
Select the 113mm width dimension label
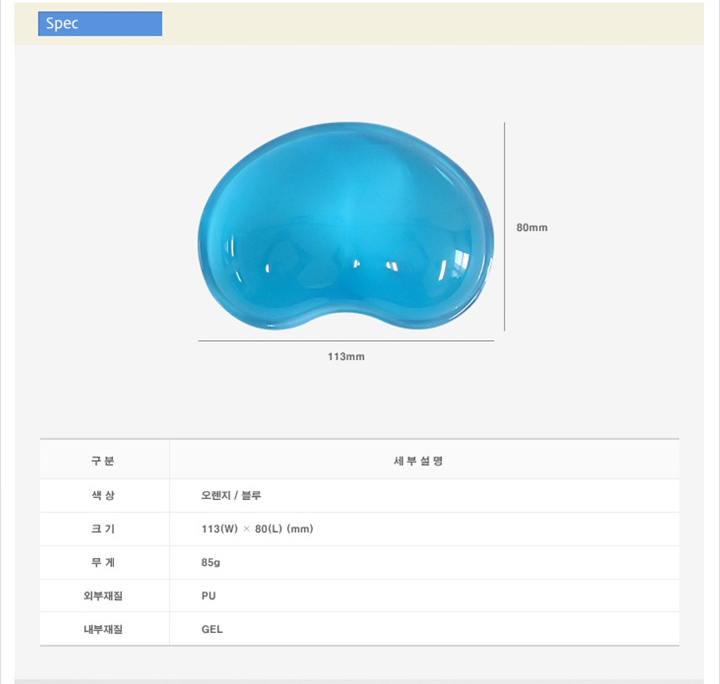click(346, 357)
